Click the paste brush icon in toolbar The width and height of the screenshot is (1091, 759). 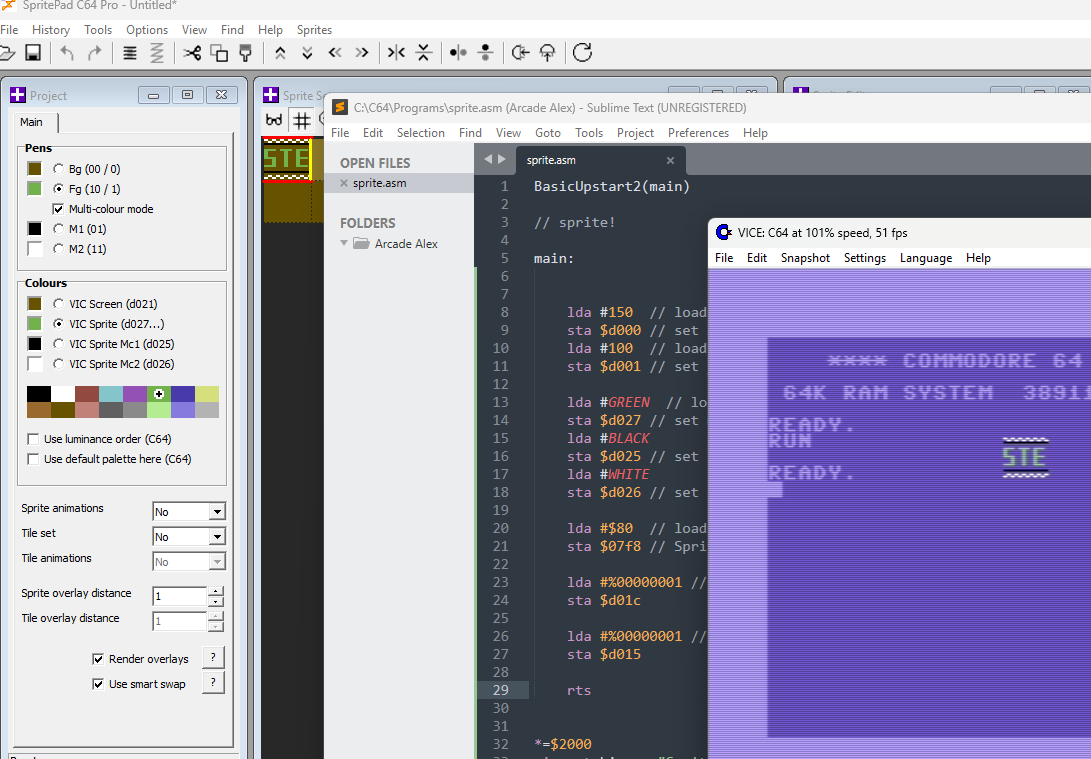(245, 53)
